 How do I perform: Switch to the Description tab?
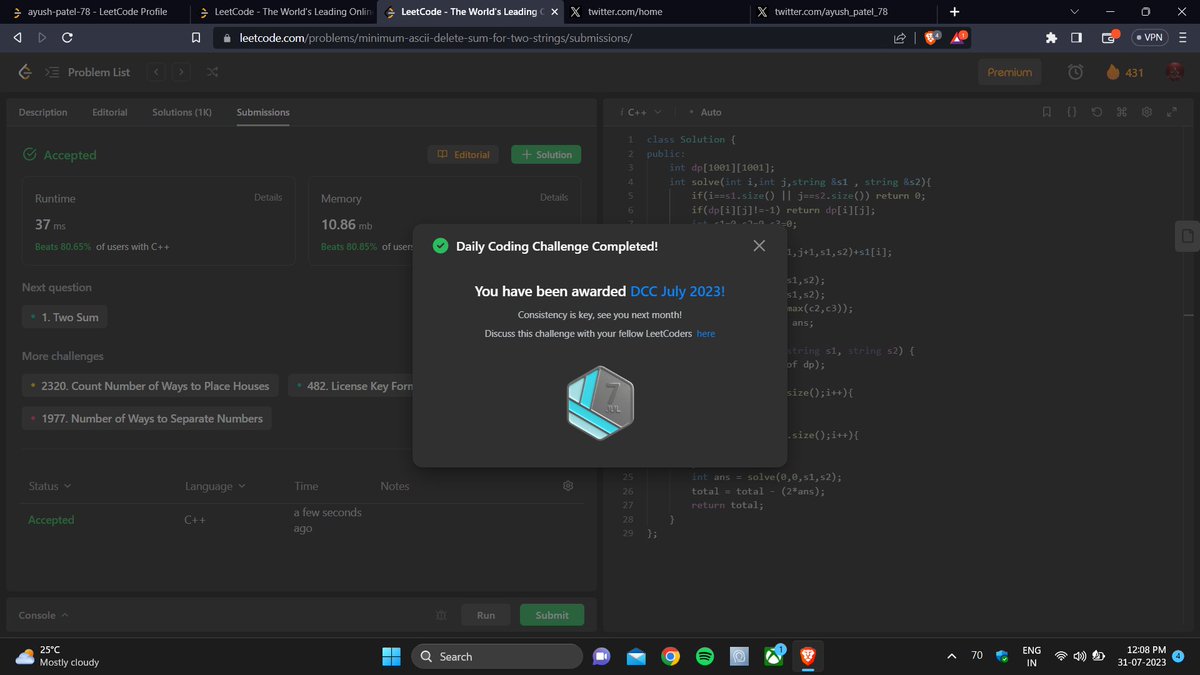42,112
